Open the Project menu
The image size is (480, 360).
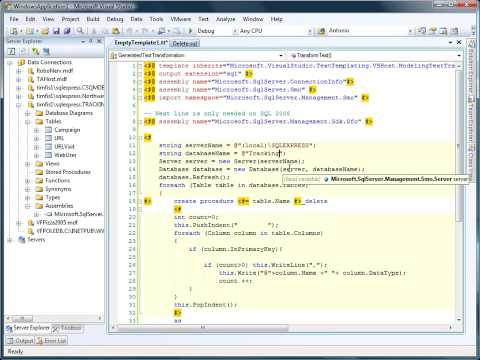tap(71, 19)
